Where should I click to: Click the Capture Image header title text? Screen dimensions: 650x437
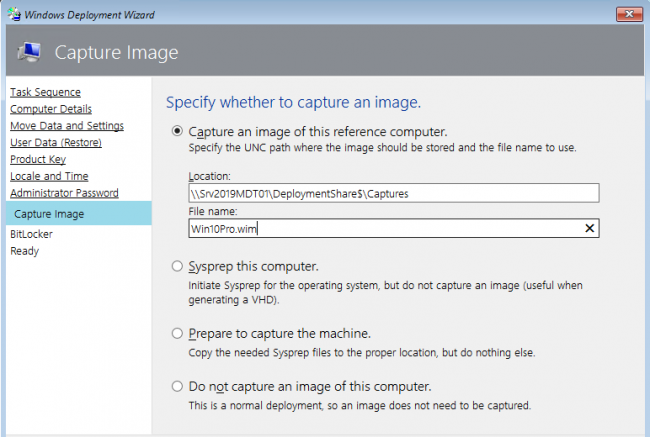click(x=116, y=53)
